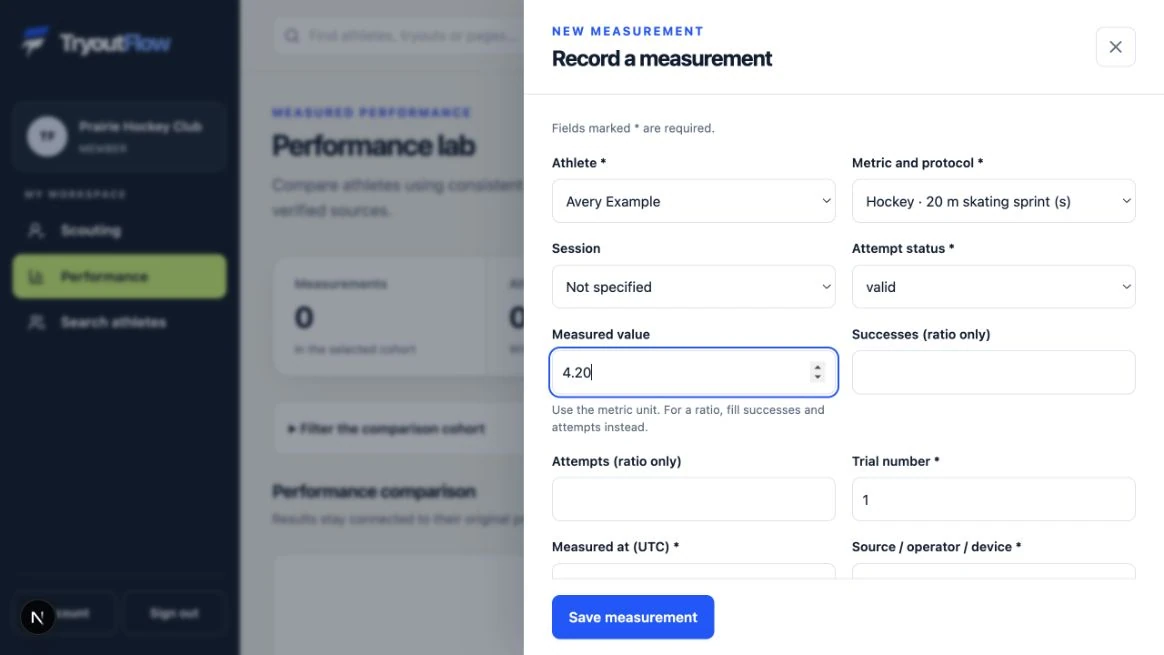Click the Measurements count card
The image size is (1164, 655).
pyautogui.click(x=380, y=316)
